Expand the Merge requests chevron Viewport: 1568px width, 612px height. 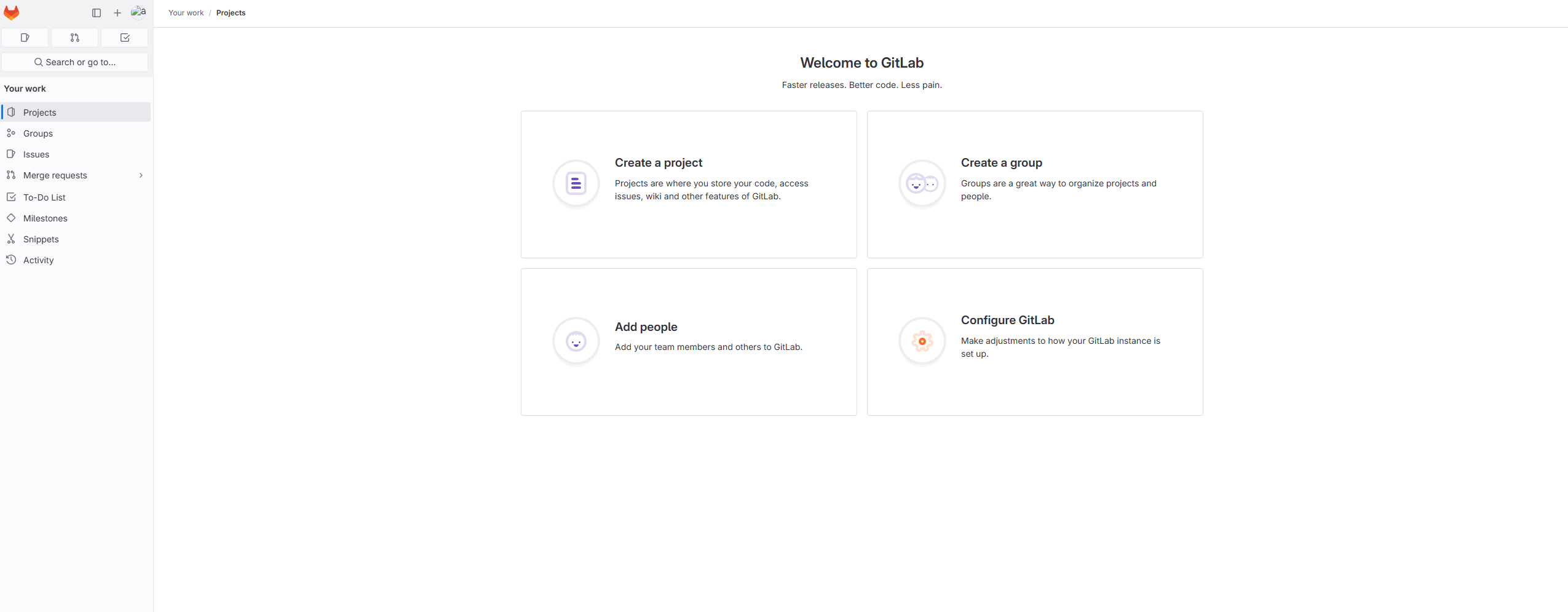click(x=141, y=175)
